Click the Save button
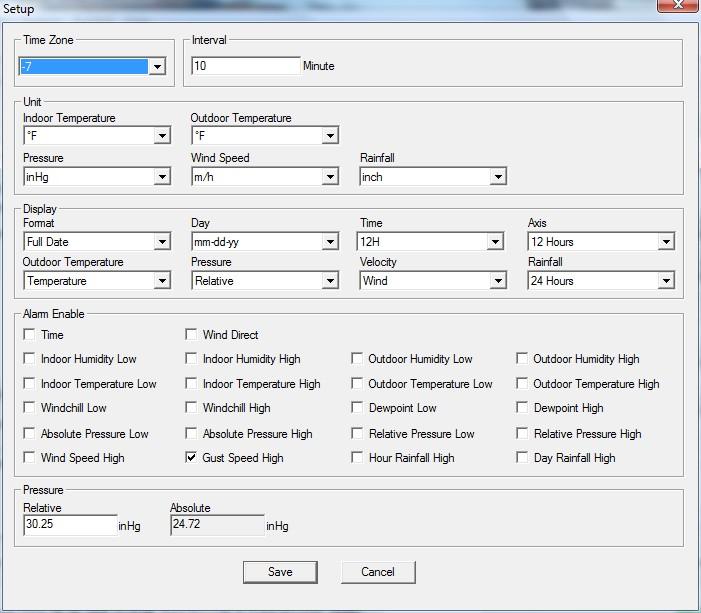Image resolution: width=701 pixels, height=613 pixels. tap(280, 572)
